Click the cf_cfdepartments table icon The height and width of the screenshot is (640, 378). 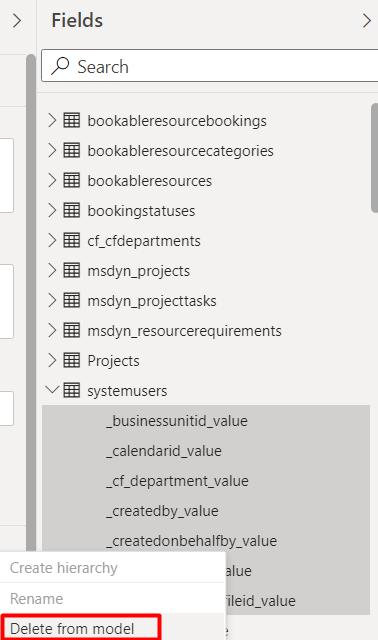(71, 240)
